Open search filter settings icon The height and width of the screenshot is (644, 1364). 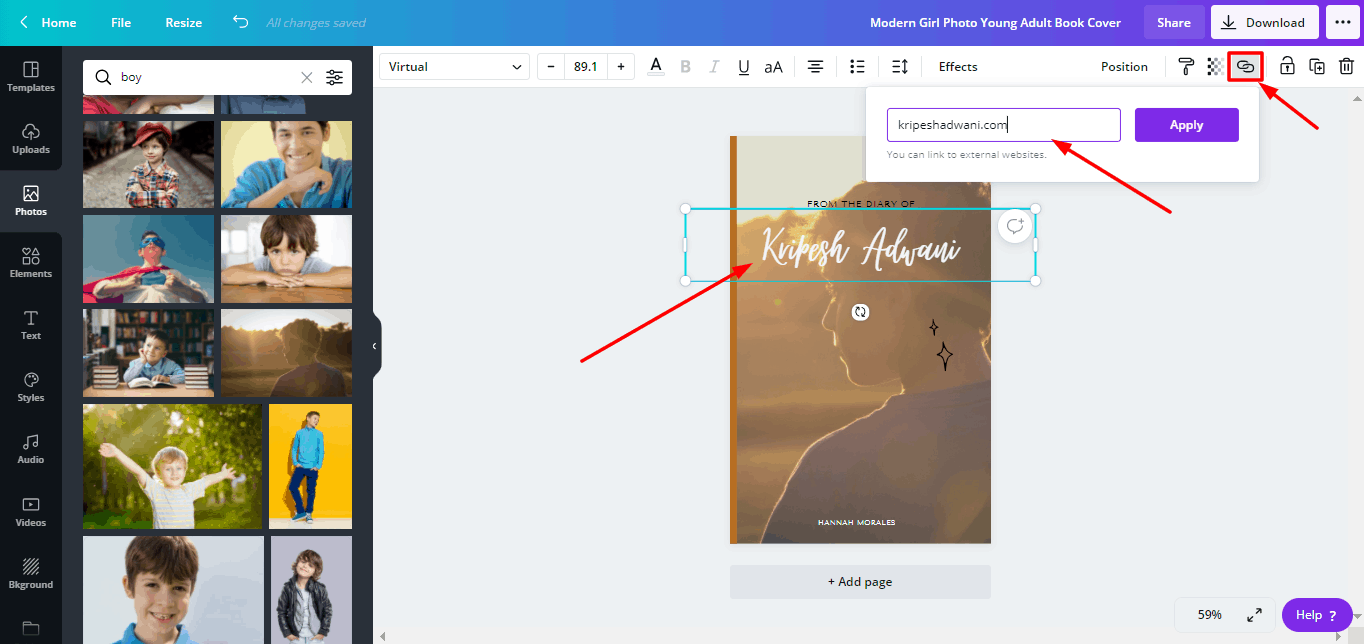click(x=334, y=77)
